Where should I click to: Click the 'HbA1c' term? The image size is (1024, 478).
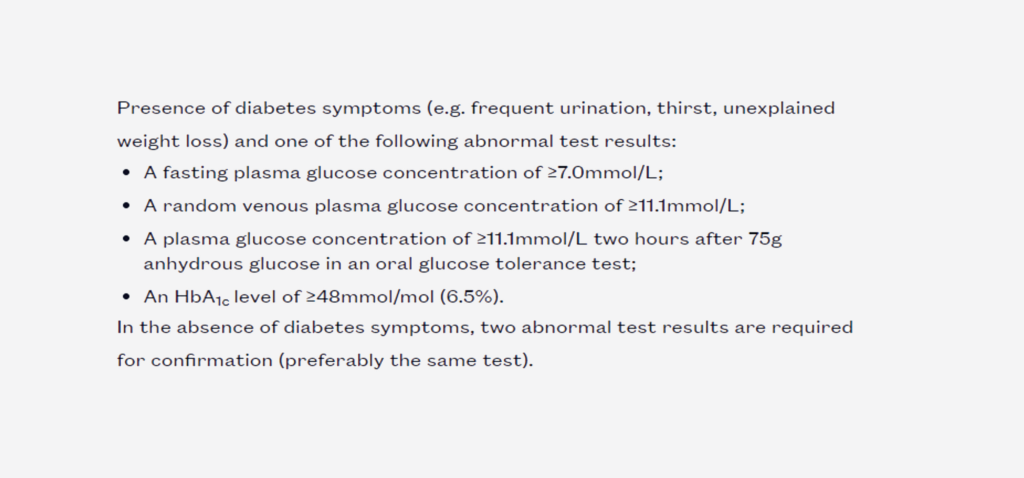[202, 298]
